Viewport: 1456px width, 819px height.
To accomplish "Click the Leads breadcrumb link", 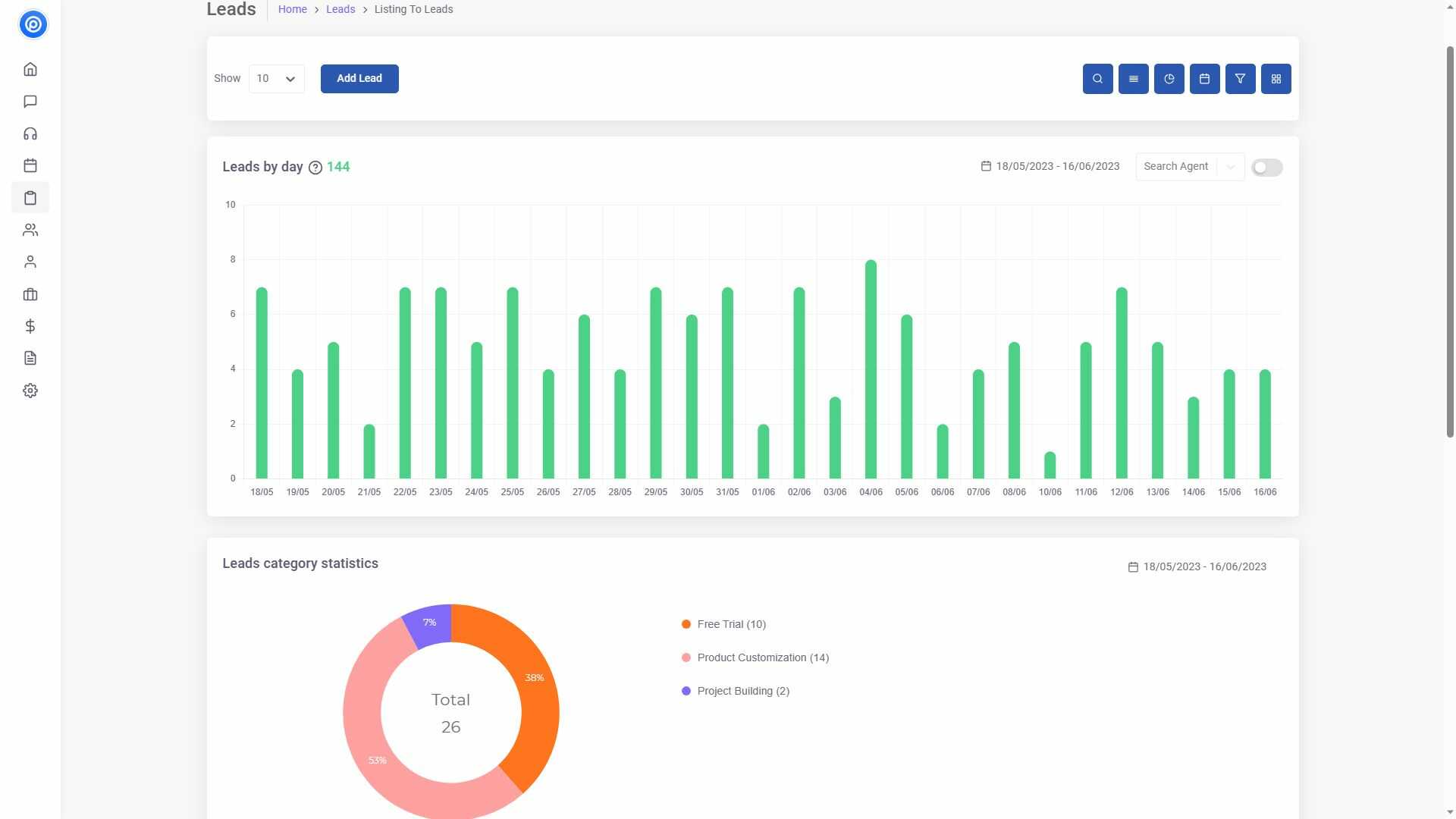I will click(x=340, y=10).
